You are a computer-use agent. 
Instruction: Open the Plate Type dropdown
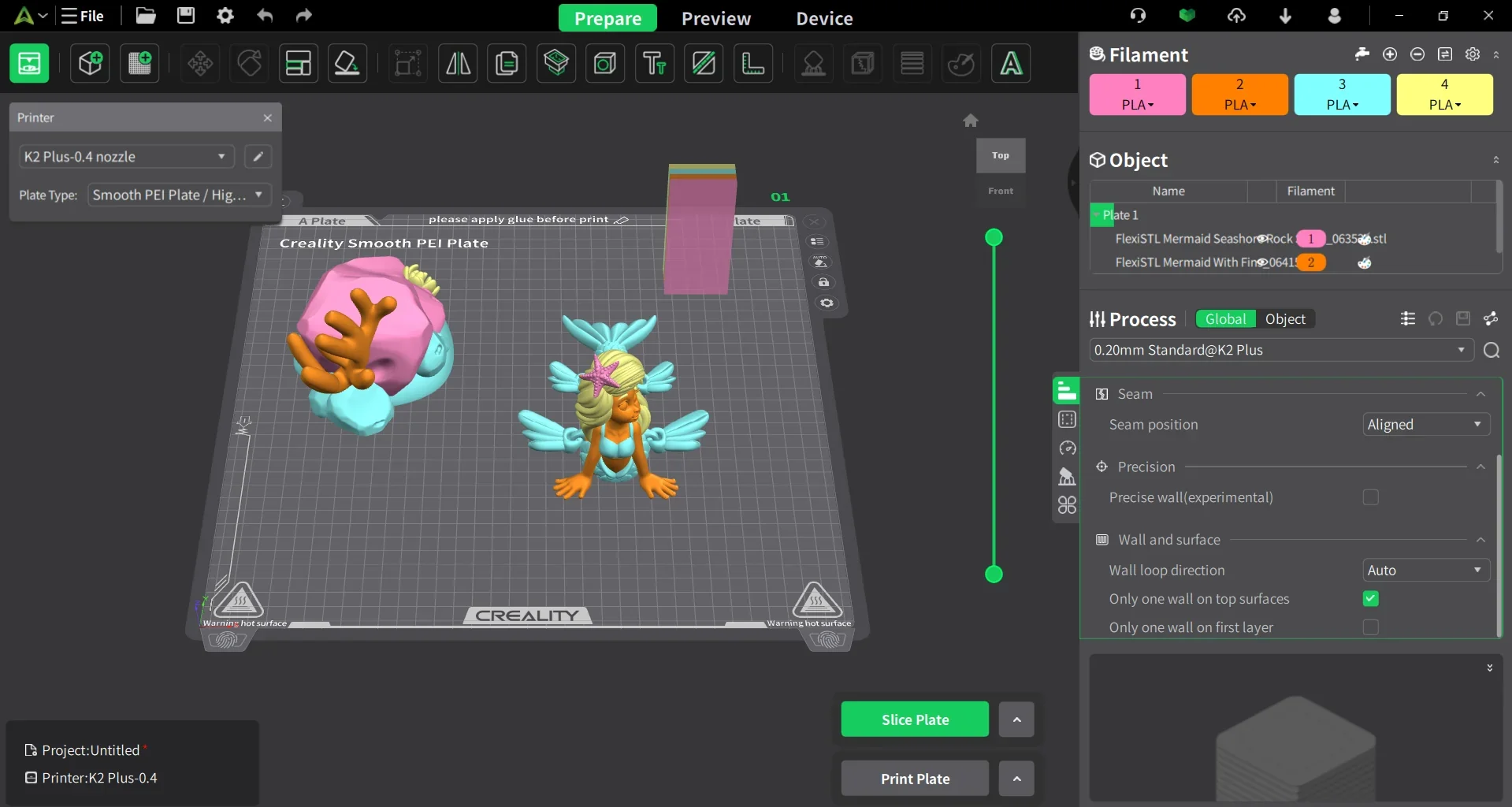point(178,195)
